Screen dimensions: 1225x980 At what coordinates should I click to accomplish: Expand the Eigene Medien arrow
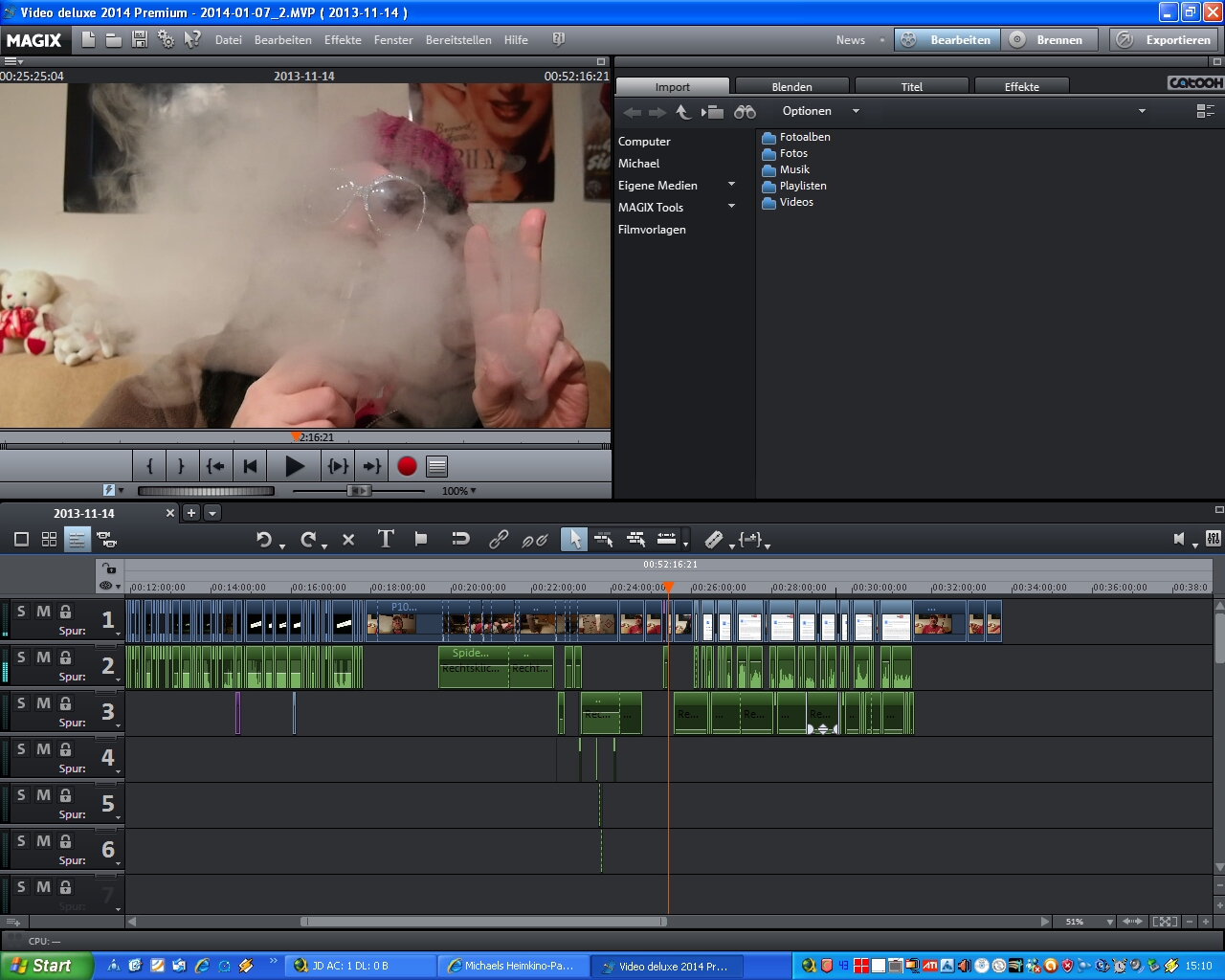(732, 185)
